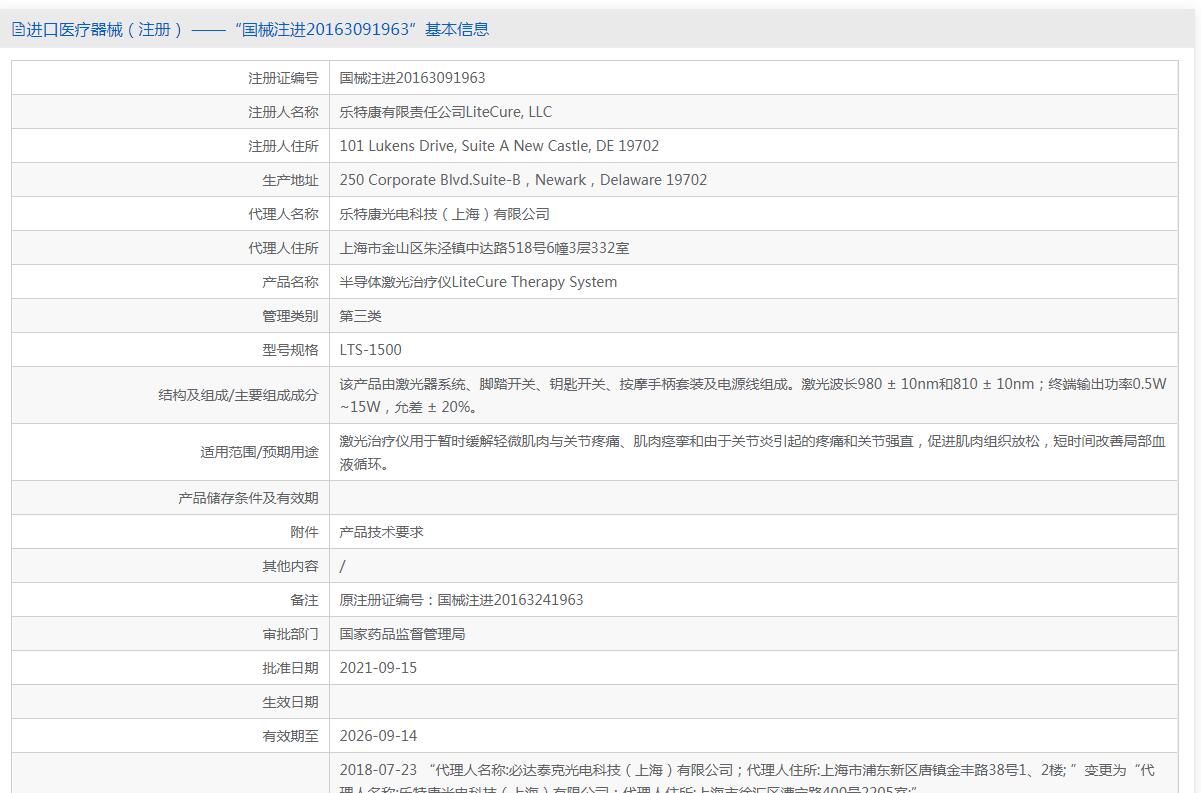Select the agent 乐特康光电科技（上海）有限公司
Viewport: 1201px width, 793px height.
pos(445,214)
